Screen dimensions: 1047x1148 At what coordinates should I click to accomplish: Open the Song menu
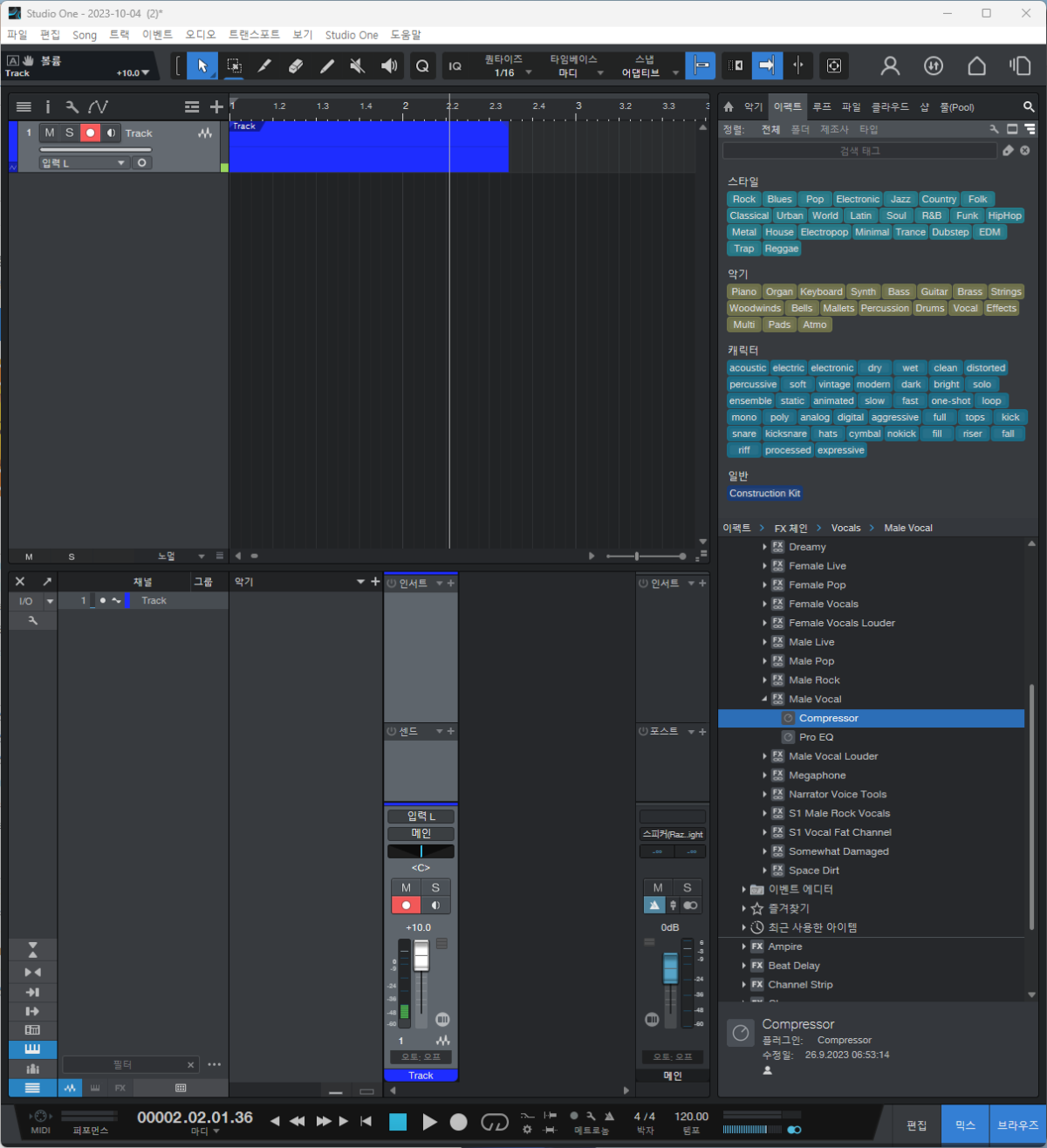85,35
